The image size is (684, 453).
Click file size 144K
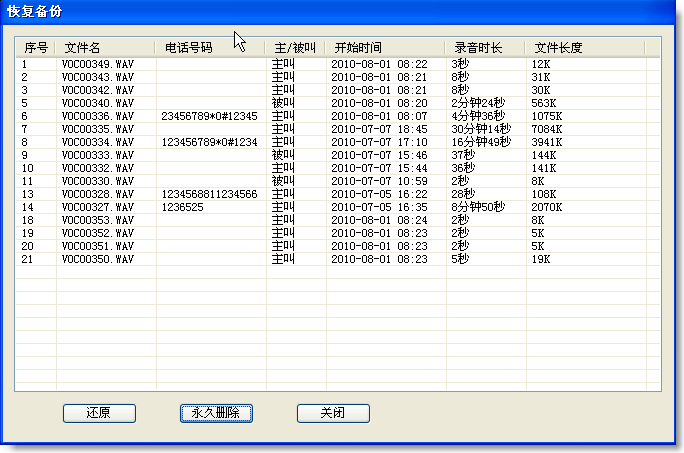(x=544, y=155)
